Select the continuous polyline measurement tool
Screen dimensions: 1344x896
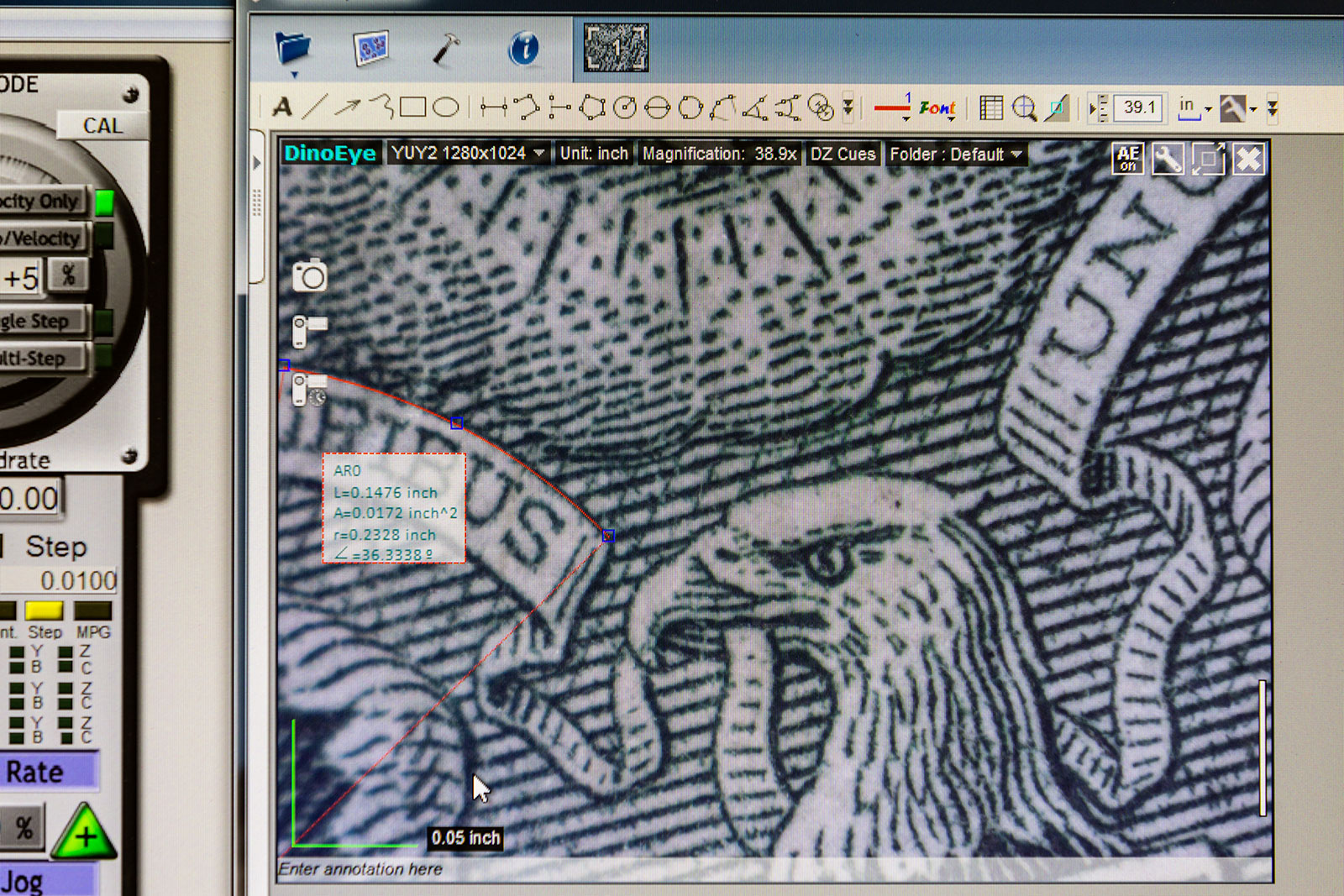point(526,107)
